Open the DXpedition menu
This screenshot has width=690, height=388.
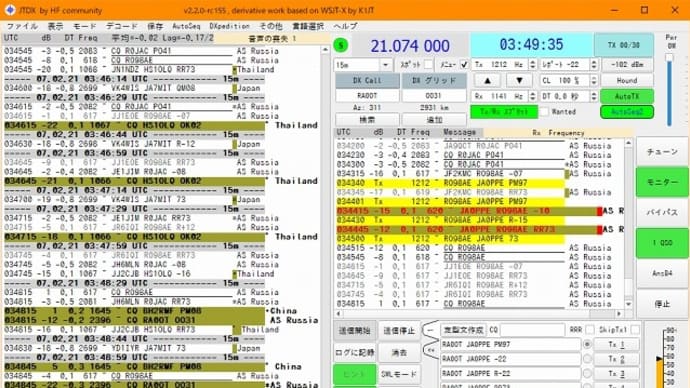(x=229, y=26)
